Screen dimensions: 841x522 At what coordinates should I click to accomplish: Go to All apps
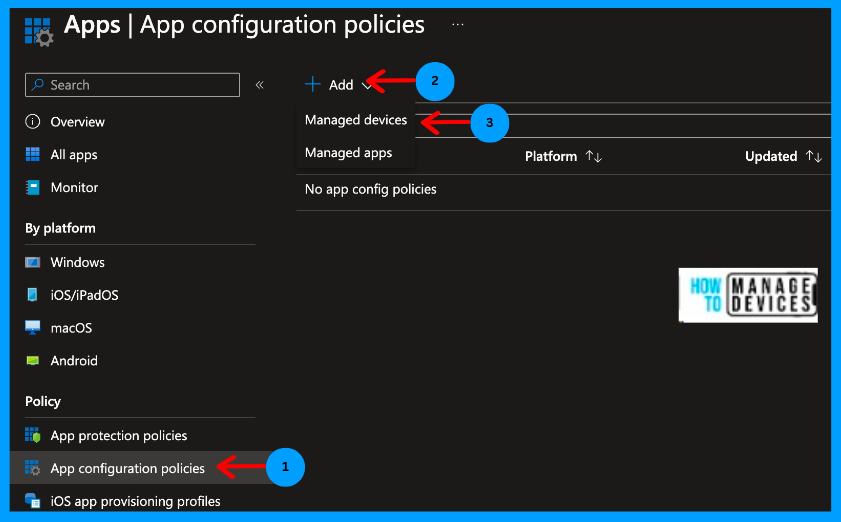click(74, 155)
